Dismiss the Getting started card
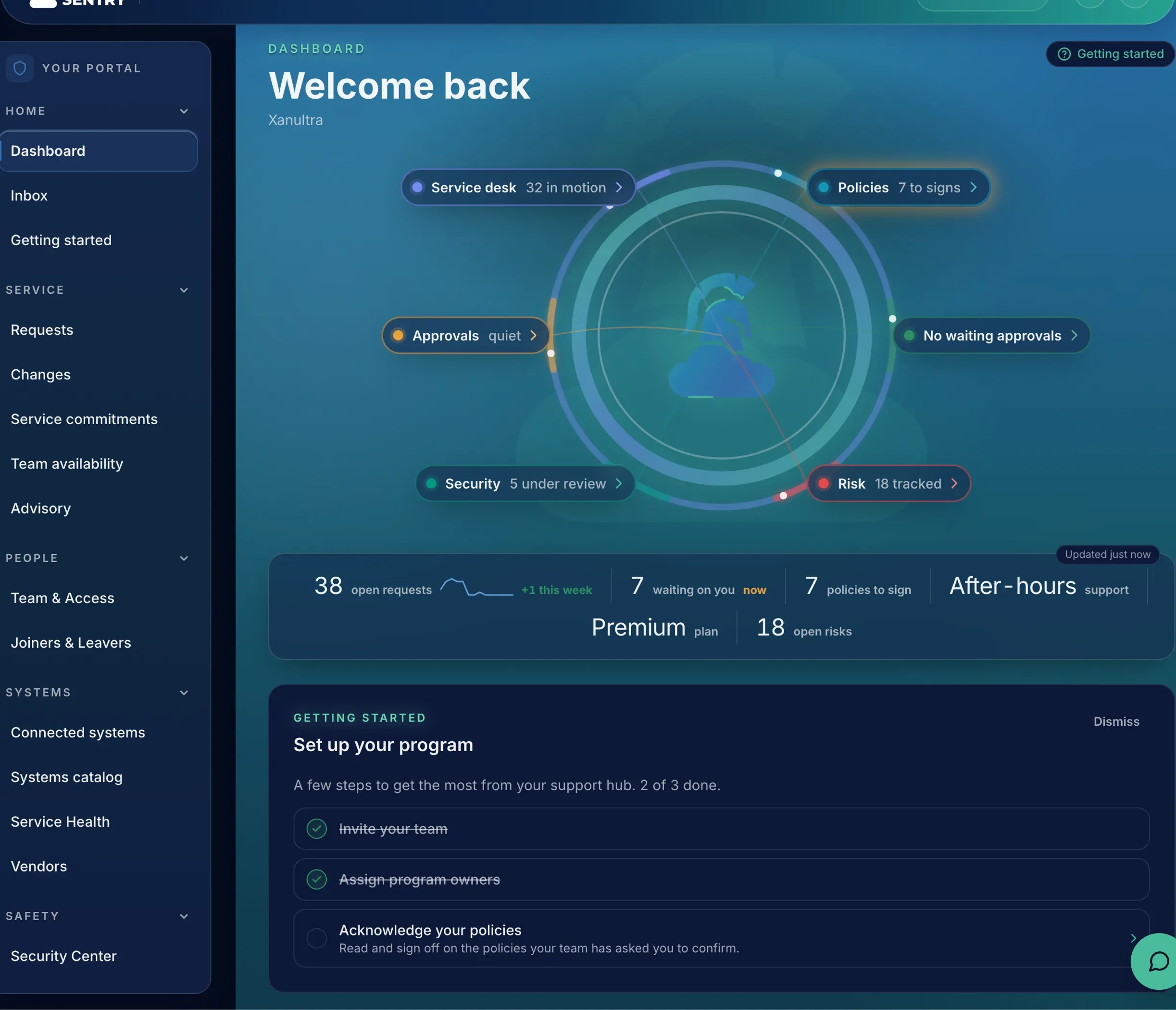Viewport: 1176px width, 1010px height. (x=1116, y=721)
